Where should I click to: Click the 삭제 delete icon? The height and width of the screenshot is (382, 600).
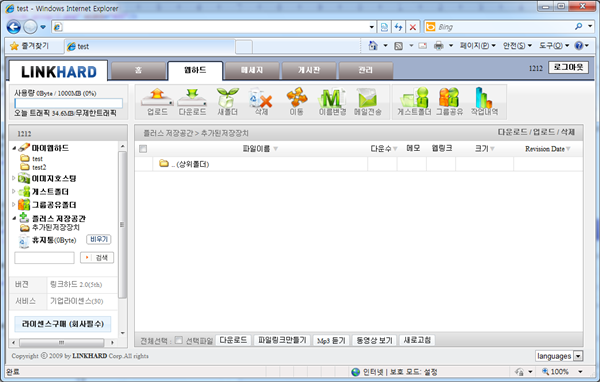(x=261, y=98)
